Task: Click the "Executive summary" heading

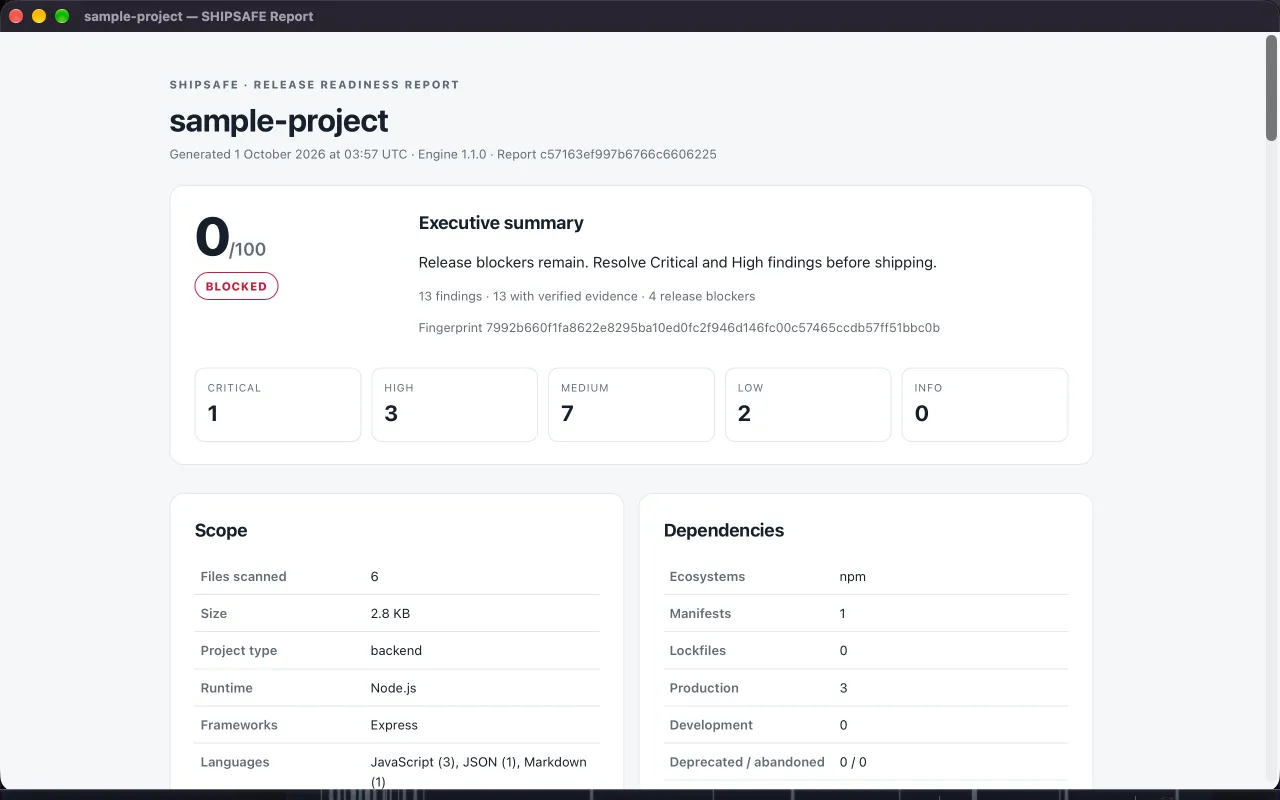Action: coord(501,223)
